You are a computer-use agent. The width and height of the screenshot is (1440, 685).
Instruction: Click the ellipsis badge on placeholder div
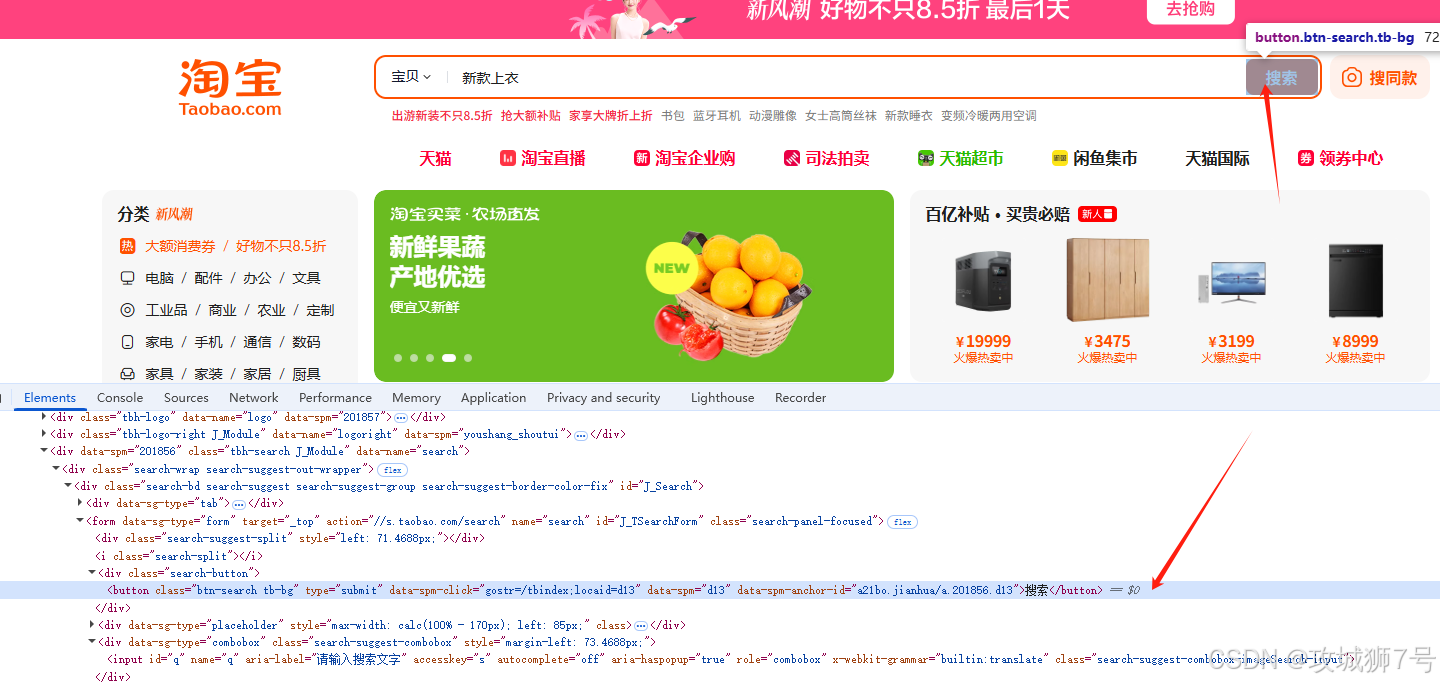tap(641, 626)
